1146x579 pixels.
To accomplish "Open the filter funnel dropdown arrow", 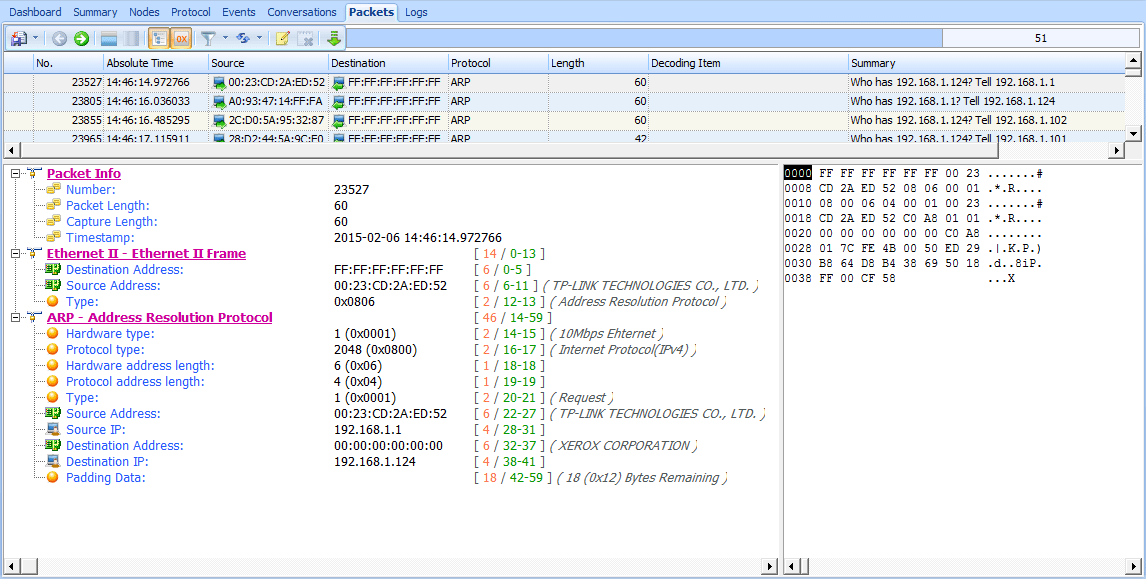I will click(x=225, y=38).
